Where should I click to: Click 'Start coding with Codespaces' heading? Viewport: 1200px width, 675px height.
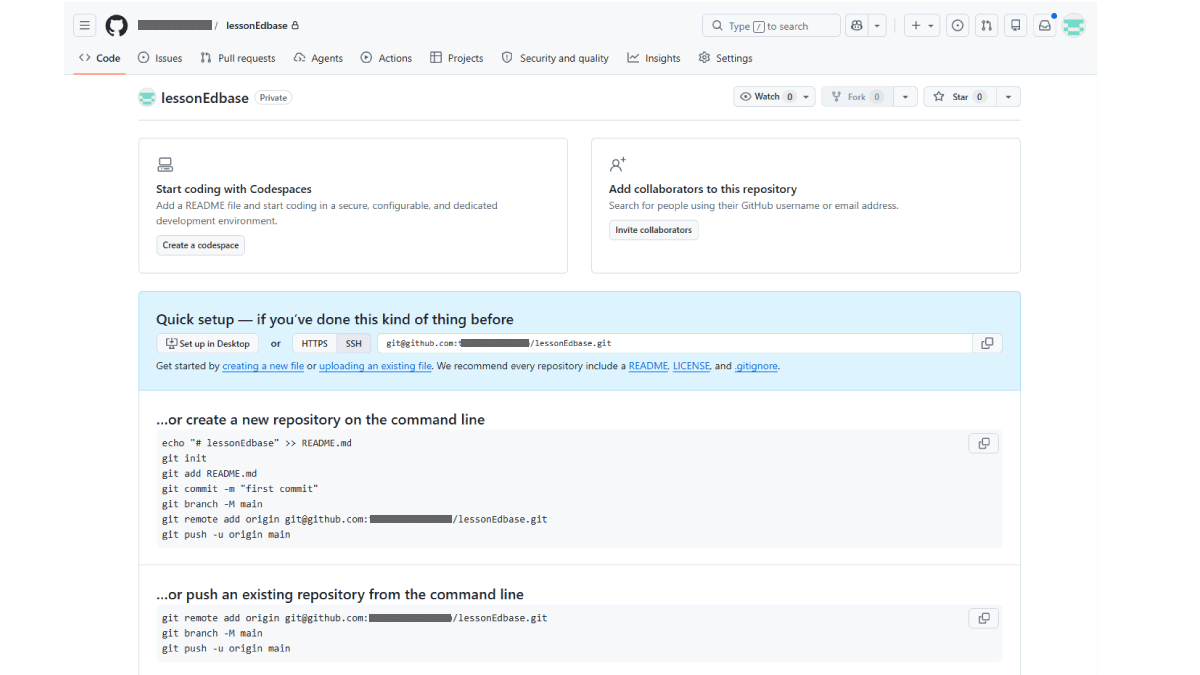(x=234, y=189)
